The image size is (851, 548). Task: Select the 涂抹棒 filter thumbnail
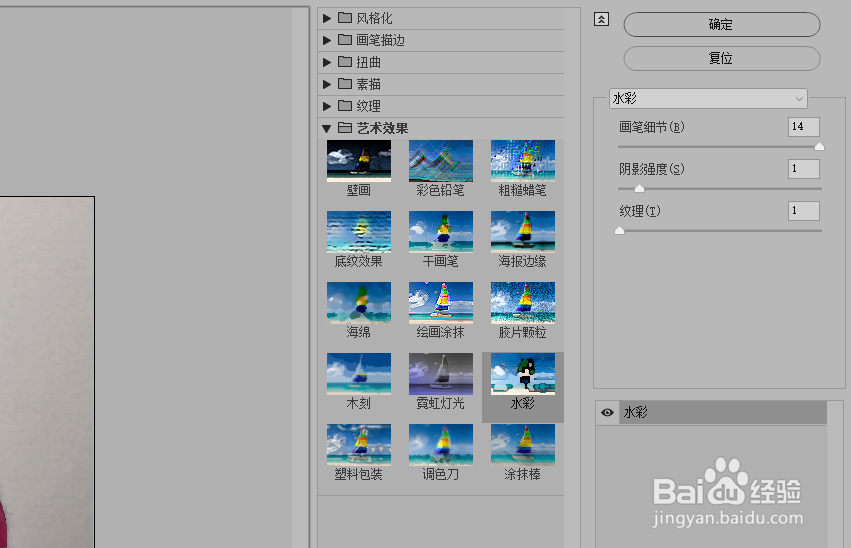[523, 445]
